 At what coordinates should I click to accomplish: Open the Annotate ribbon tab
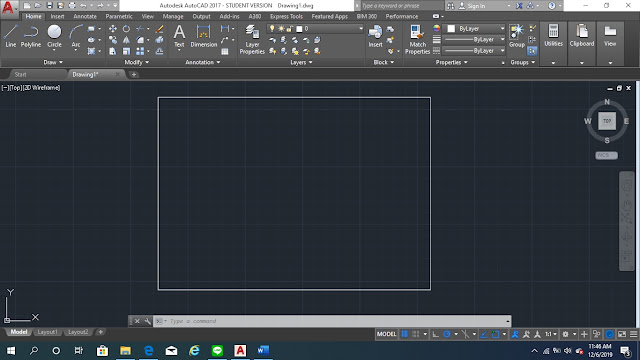85,16
